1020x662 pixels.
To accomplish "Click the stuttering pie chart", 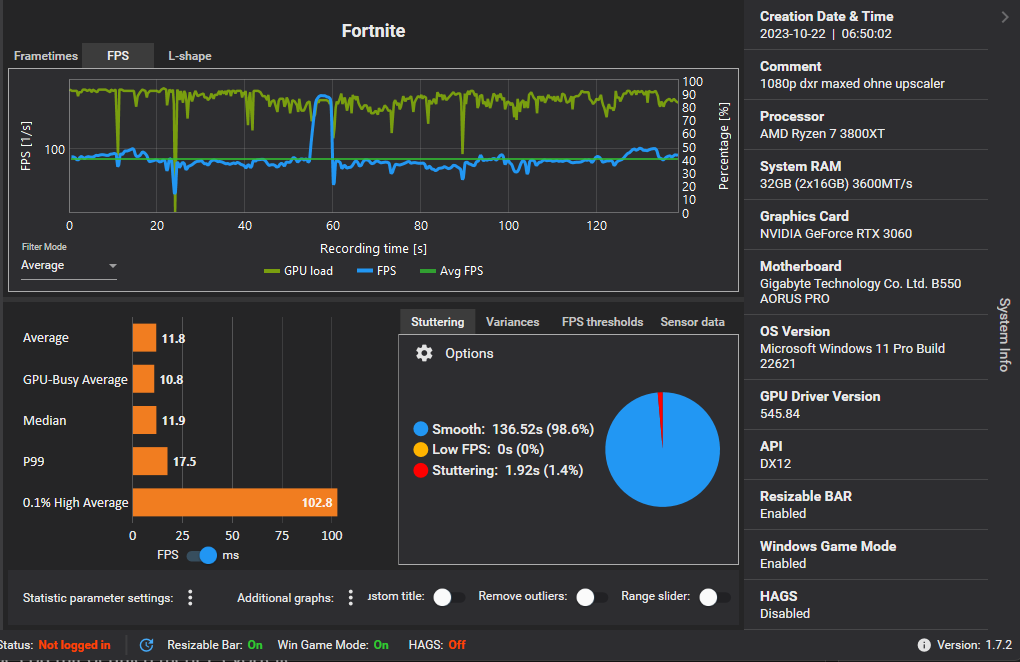I will click(x=662, y=449).
